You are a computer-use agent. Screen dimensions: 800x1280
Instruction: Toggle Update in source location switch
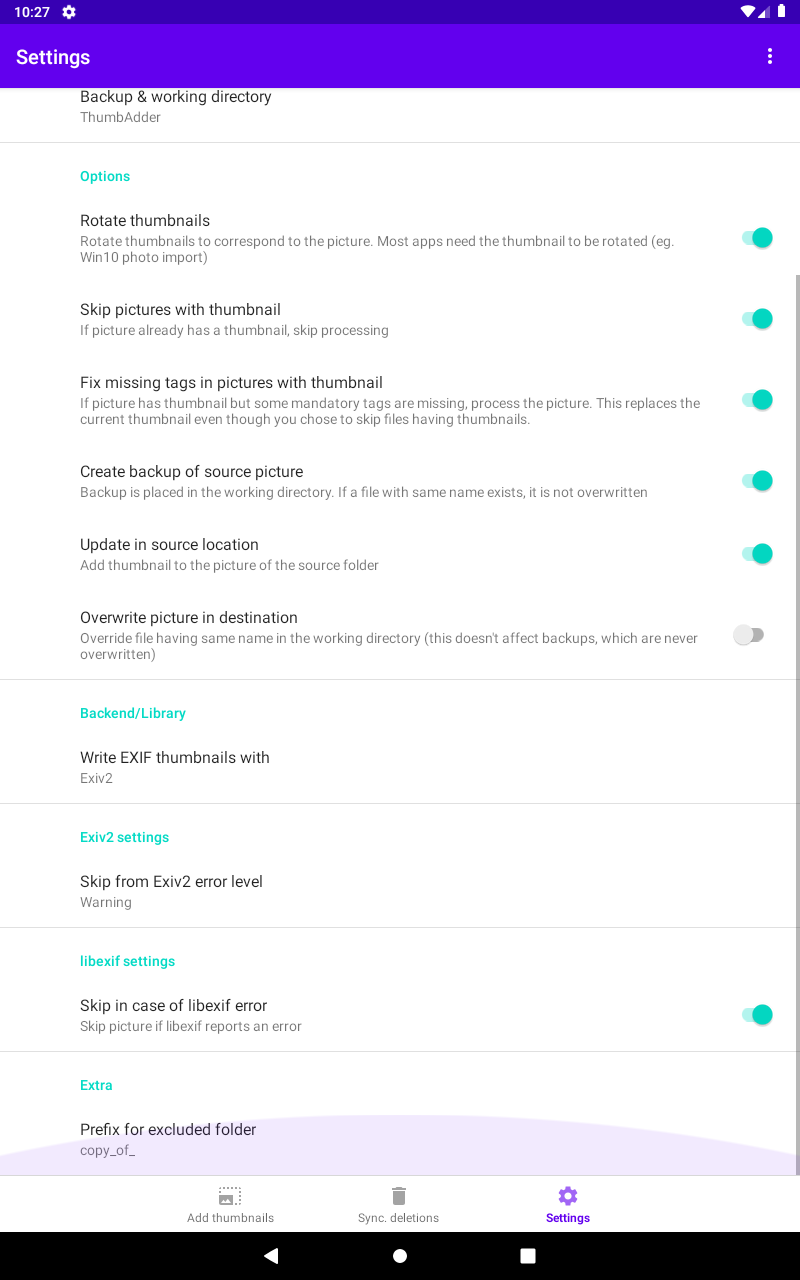click(x=757, y=554)
